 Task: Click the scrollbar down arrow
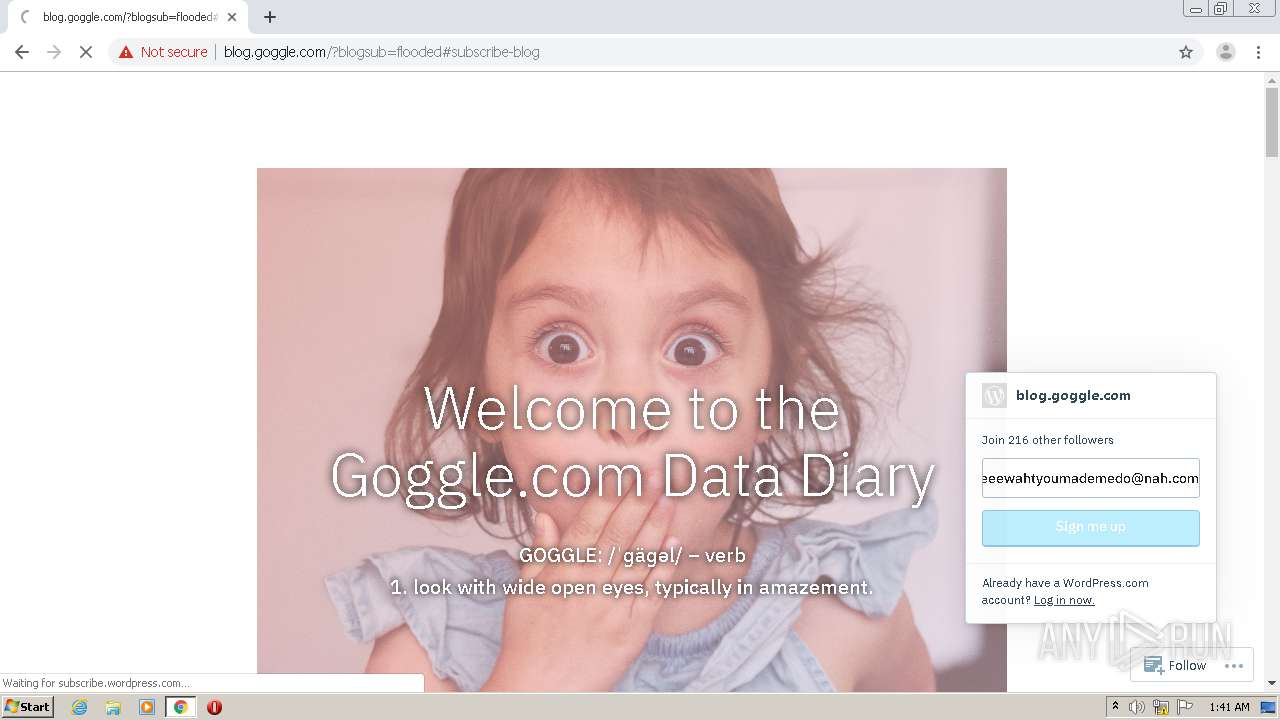pos(1272,683)
